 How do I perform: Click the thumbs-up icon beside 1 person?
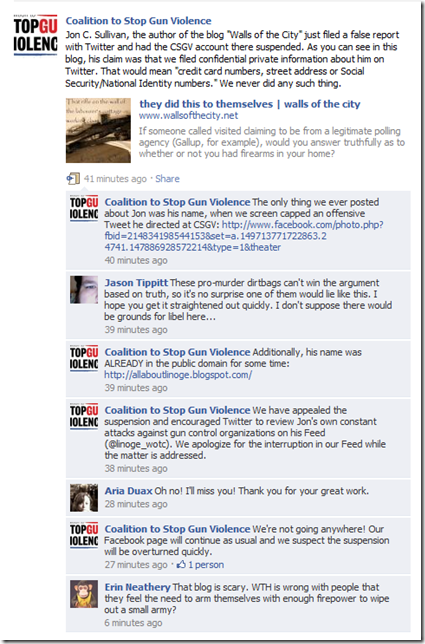tap(181, 565)
